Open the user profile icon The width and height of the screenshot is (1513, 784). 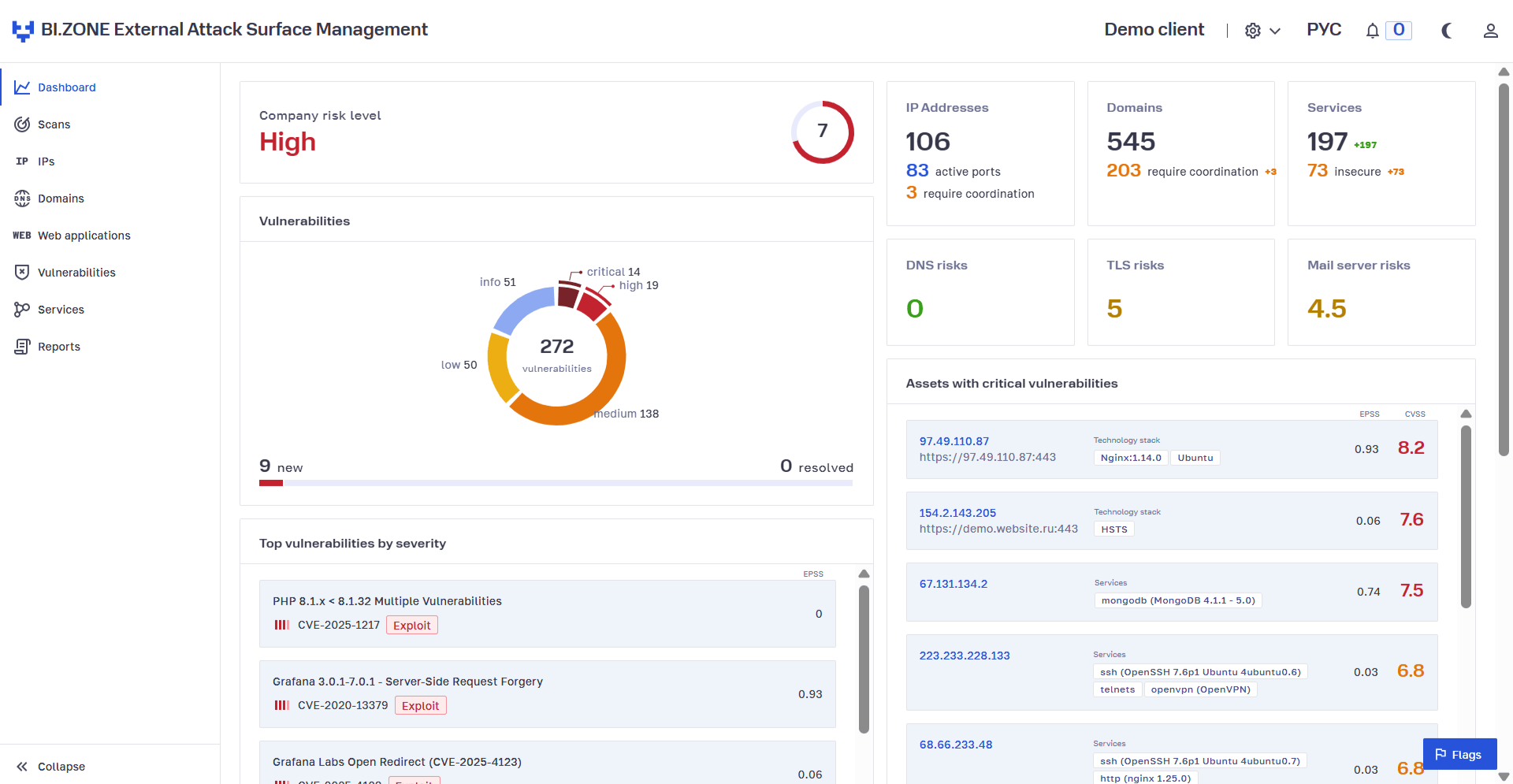1490,31
